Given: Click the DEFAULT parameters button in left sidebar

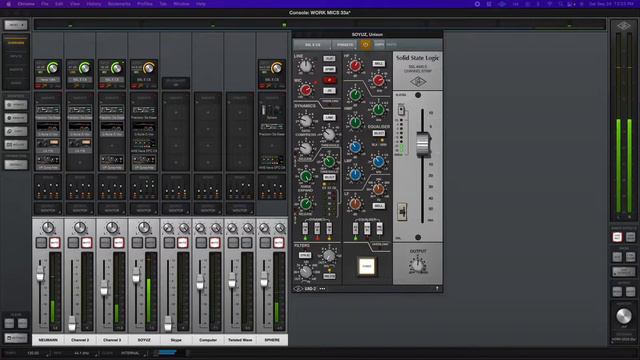Looking at the screenshot, I should click(x=16, y=164).
